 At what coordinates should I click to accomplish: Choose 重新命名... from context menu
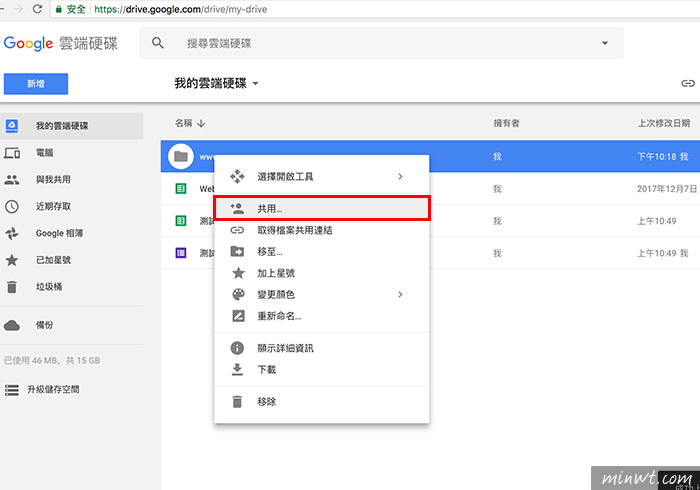tap(321, 316)
